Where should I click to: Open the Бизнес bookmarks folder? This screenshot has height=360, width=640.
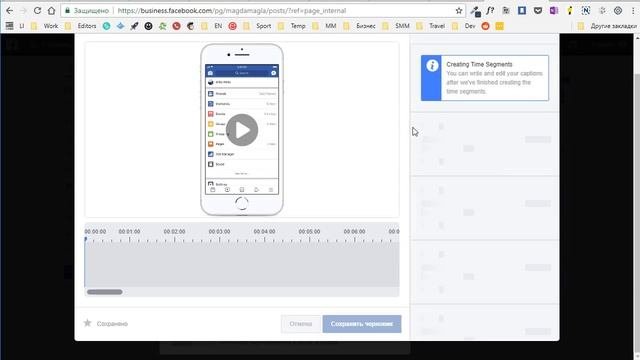point(360,26)
